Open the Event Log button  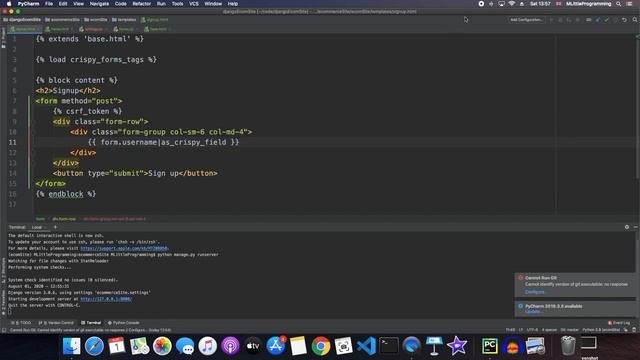coord(619,322)
